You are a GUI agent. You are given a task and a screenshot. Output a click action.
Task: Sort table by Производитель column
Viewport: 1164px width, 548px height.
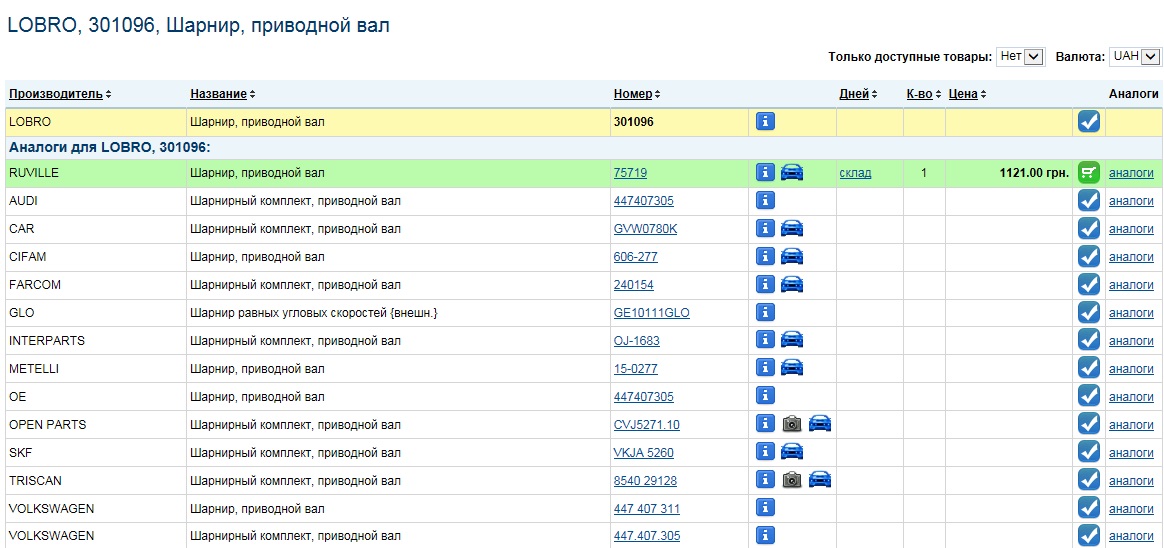[56, 94]
